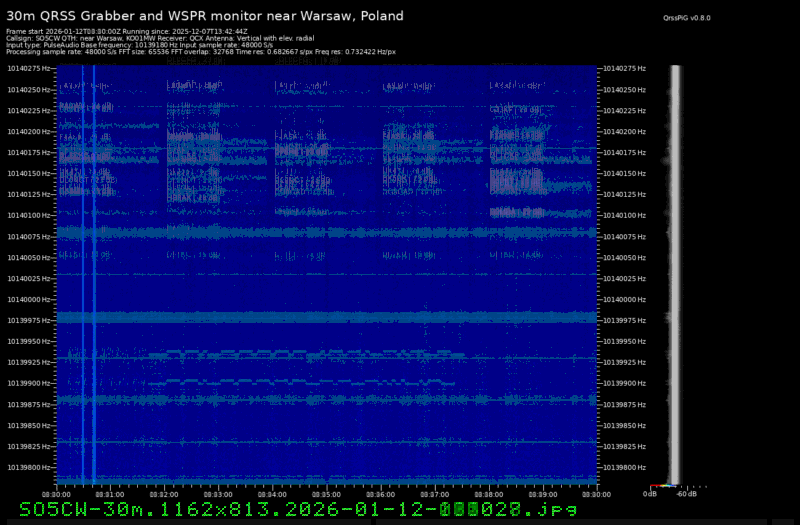This screenshot has width=800, height=525.
Task: Click 10139950 Hz on the right frequency axis
Action: tap(624, 341)
